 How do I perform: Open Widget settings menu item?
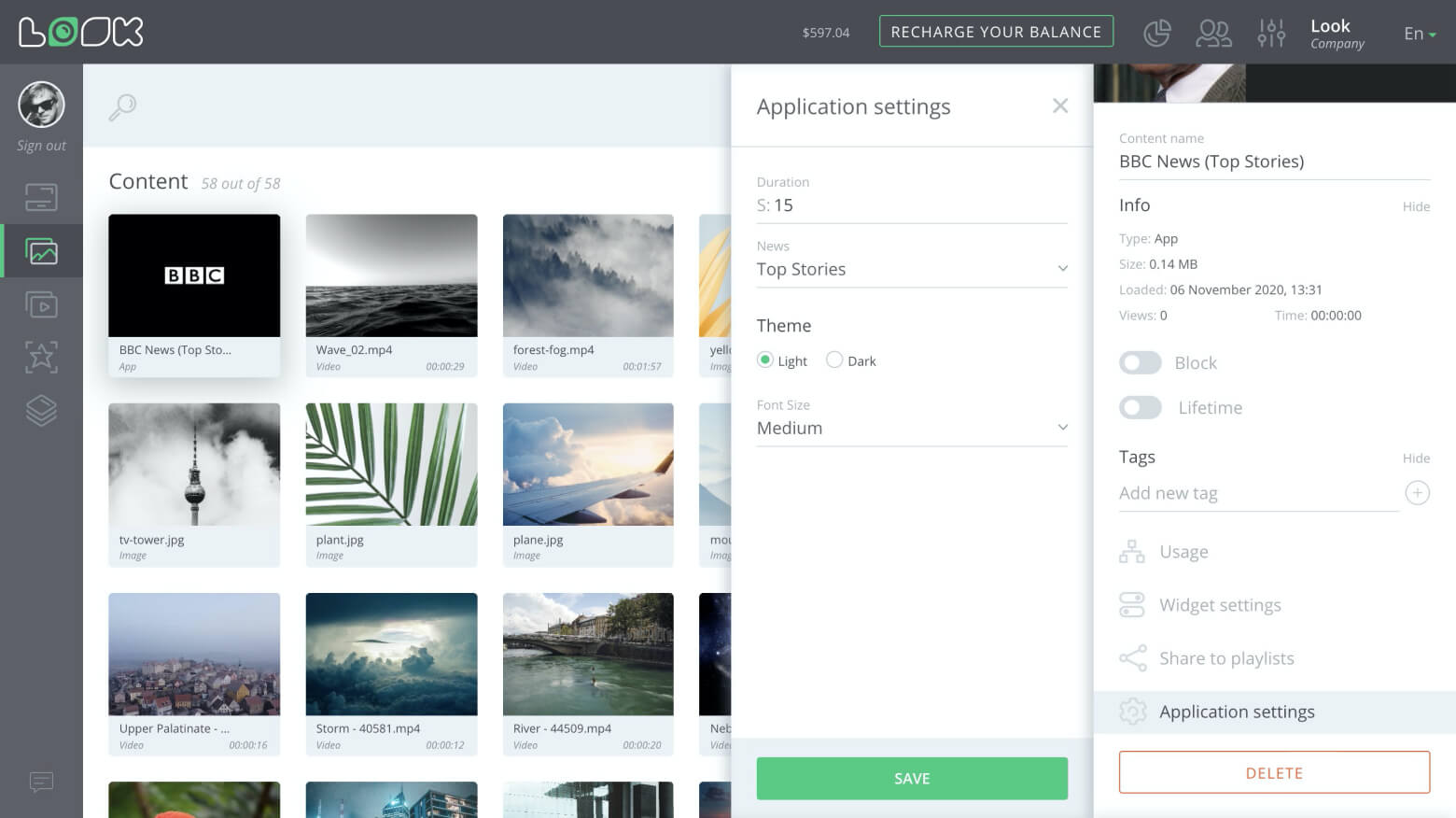pyautogui.click(x=1219, y=605)
